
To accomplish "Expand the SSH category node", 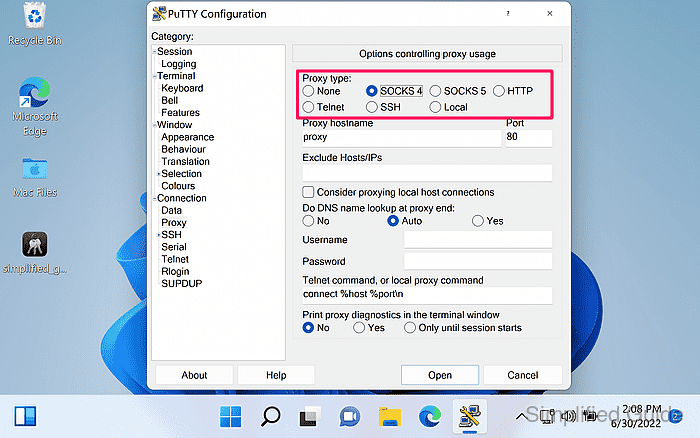I will (x=158, y=235).
